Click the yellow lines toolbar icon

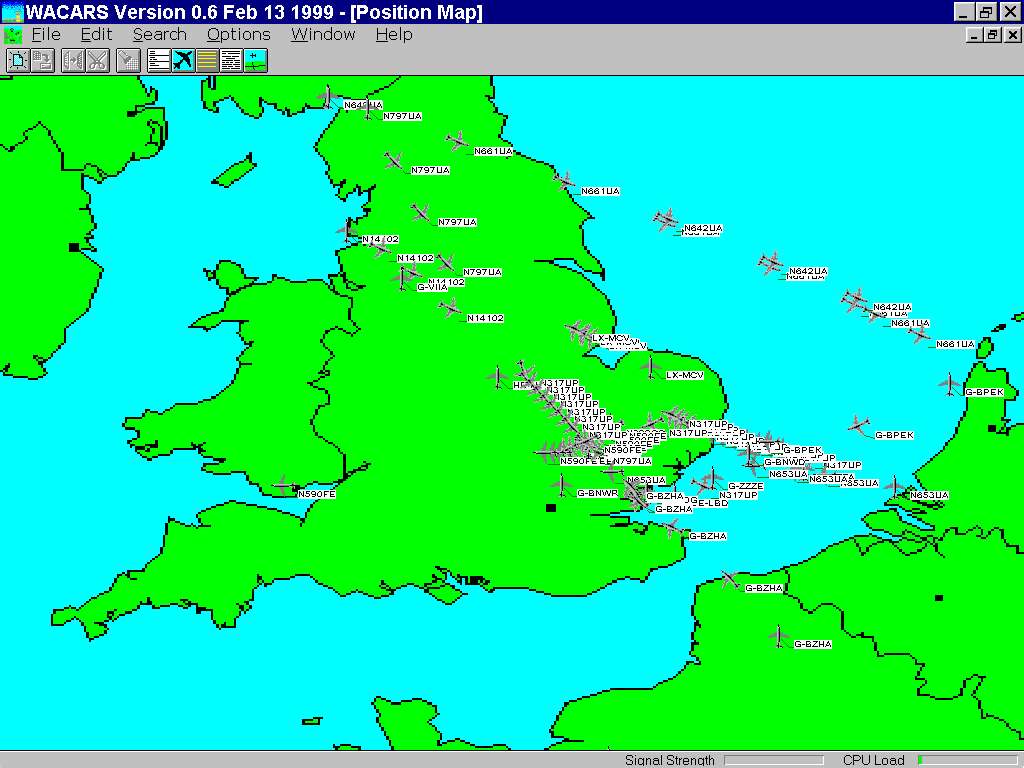[x=207, y=60]
